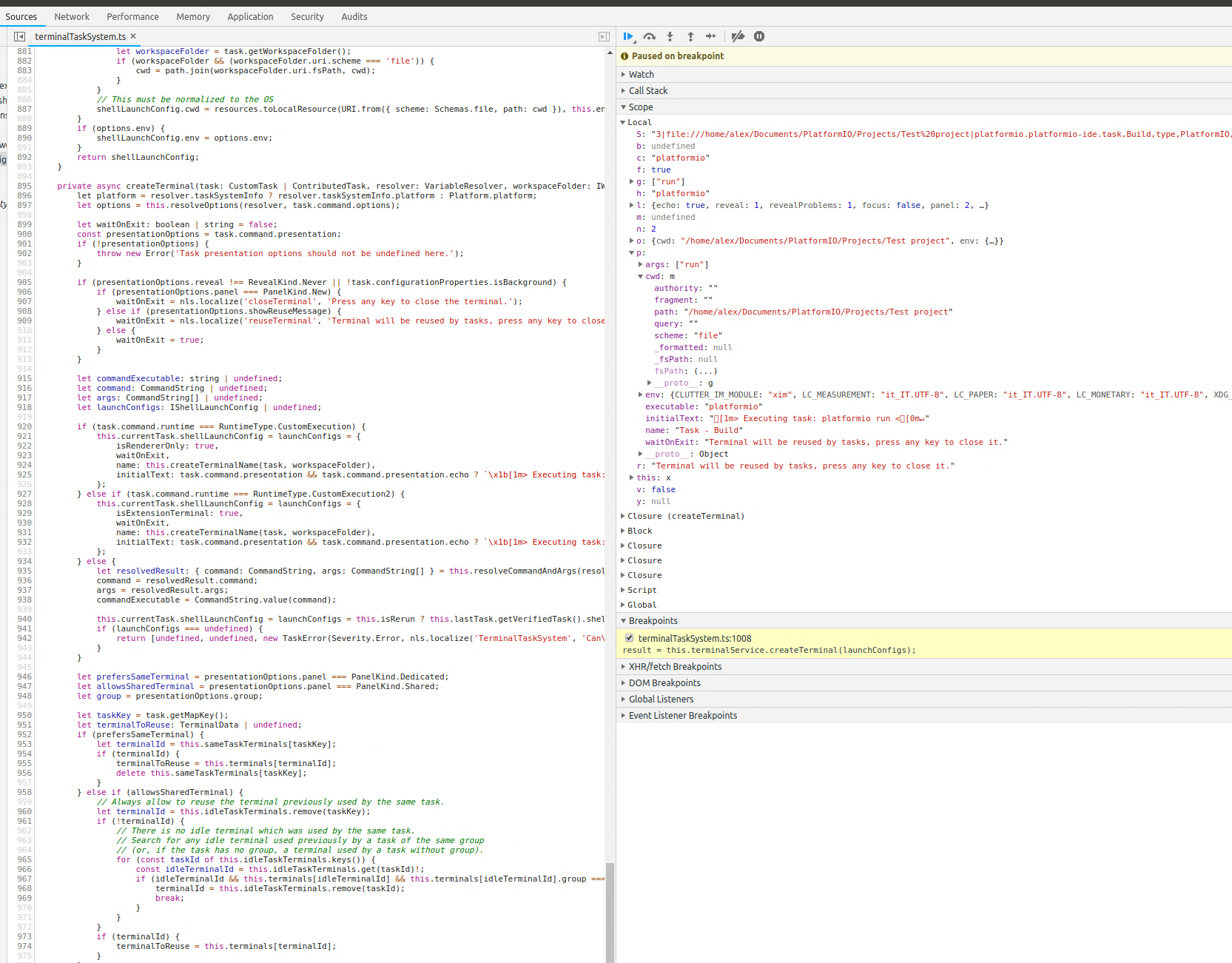Screen dimensions: 1232x963
Task: Toggle pause on exceptions
Action: pyautogui.click(x=758, y=36)
